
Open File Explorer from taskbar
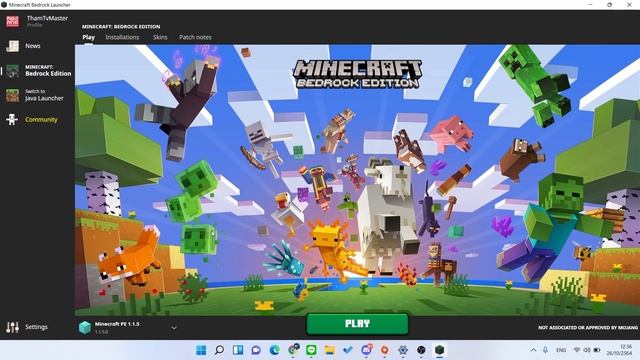pos(330,350)
